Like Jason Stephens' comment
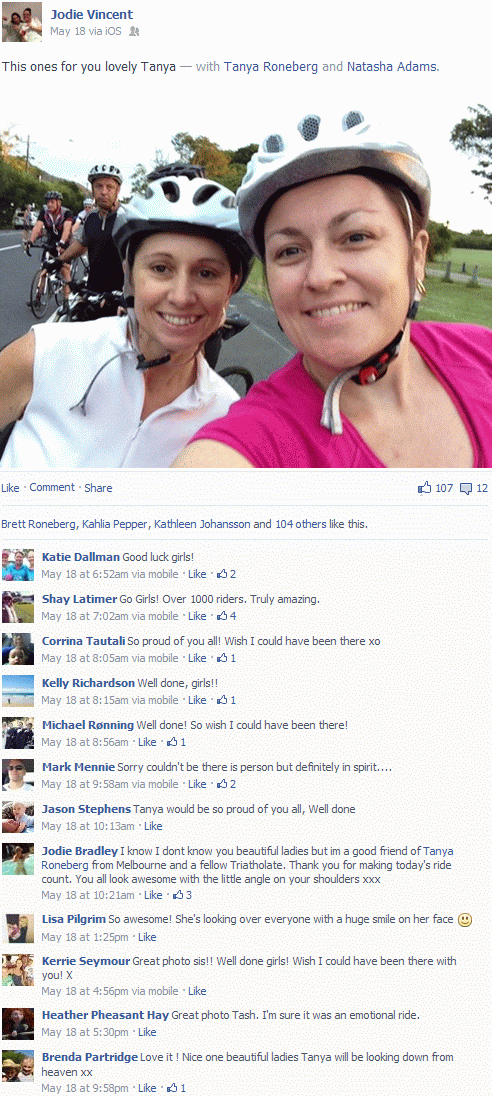 pos(153,826)
